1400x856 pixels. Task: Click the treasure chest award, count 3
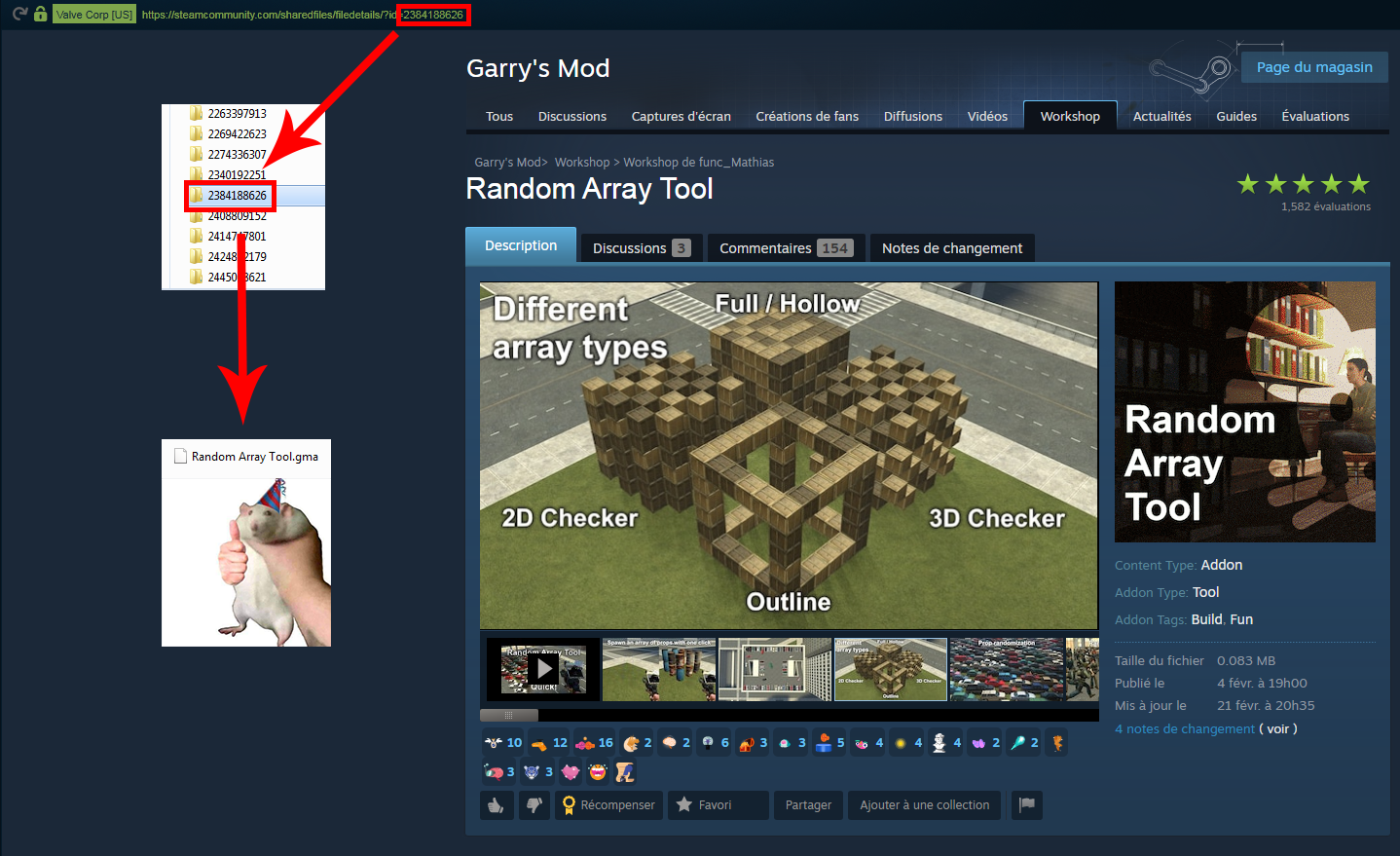[753, 743]
